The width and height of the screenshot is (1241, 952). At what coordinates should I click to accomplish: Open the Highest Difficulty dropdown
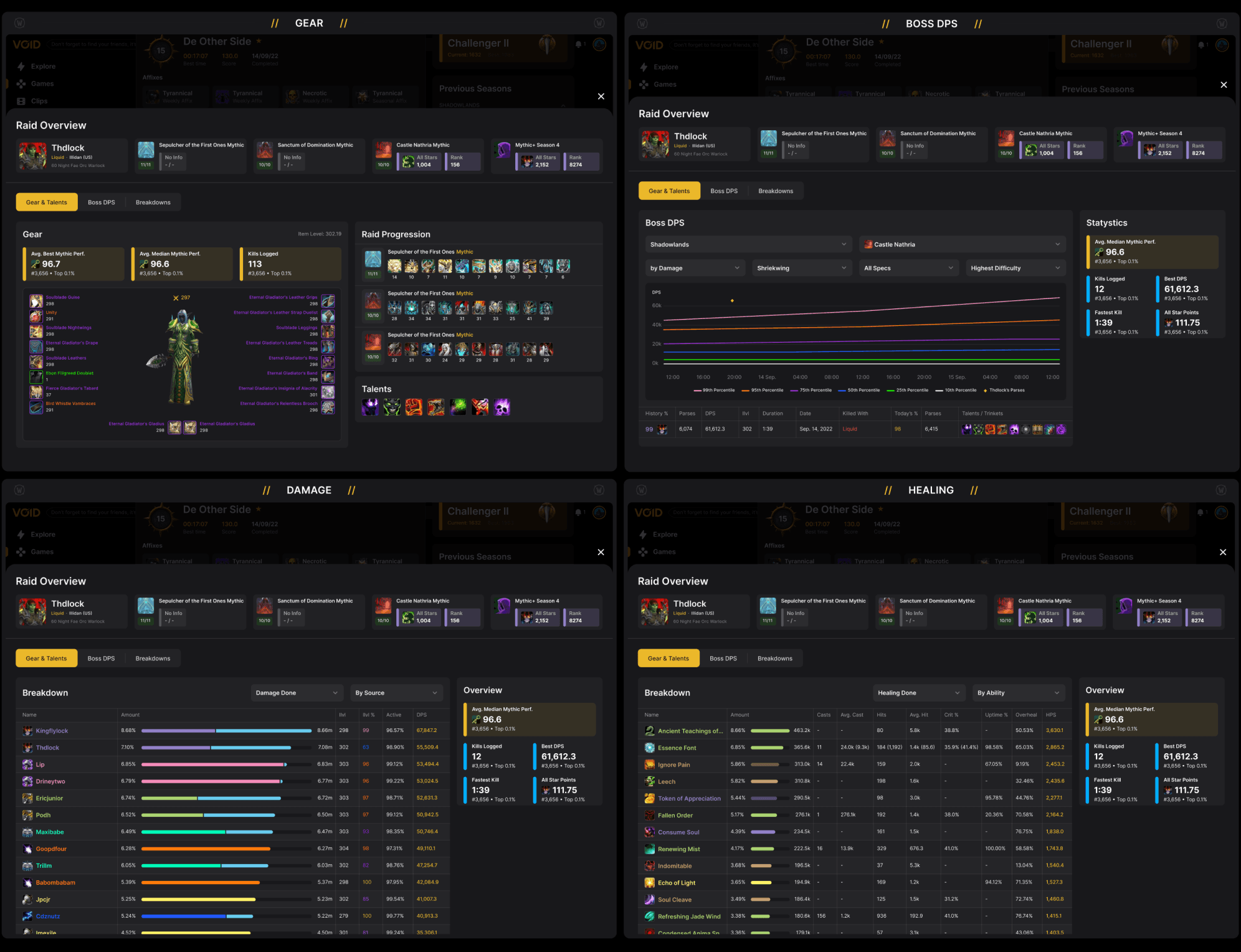coord(1015,268)
